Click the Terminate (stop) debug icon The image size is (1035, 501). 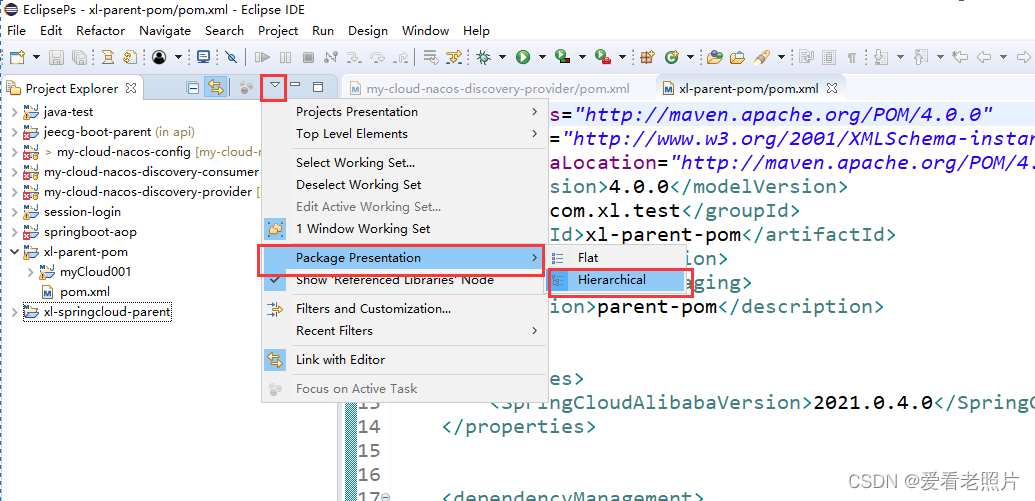(308, 57)
